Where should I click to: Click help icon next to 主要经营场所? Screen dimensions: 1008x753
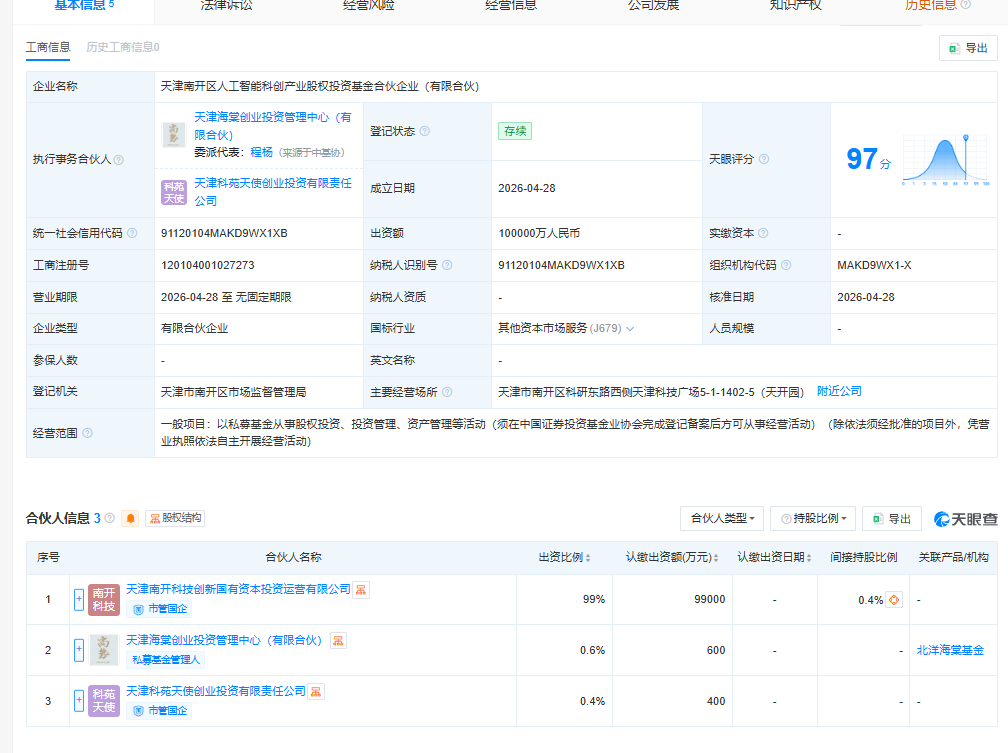pos(447,392)
